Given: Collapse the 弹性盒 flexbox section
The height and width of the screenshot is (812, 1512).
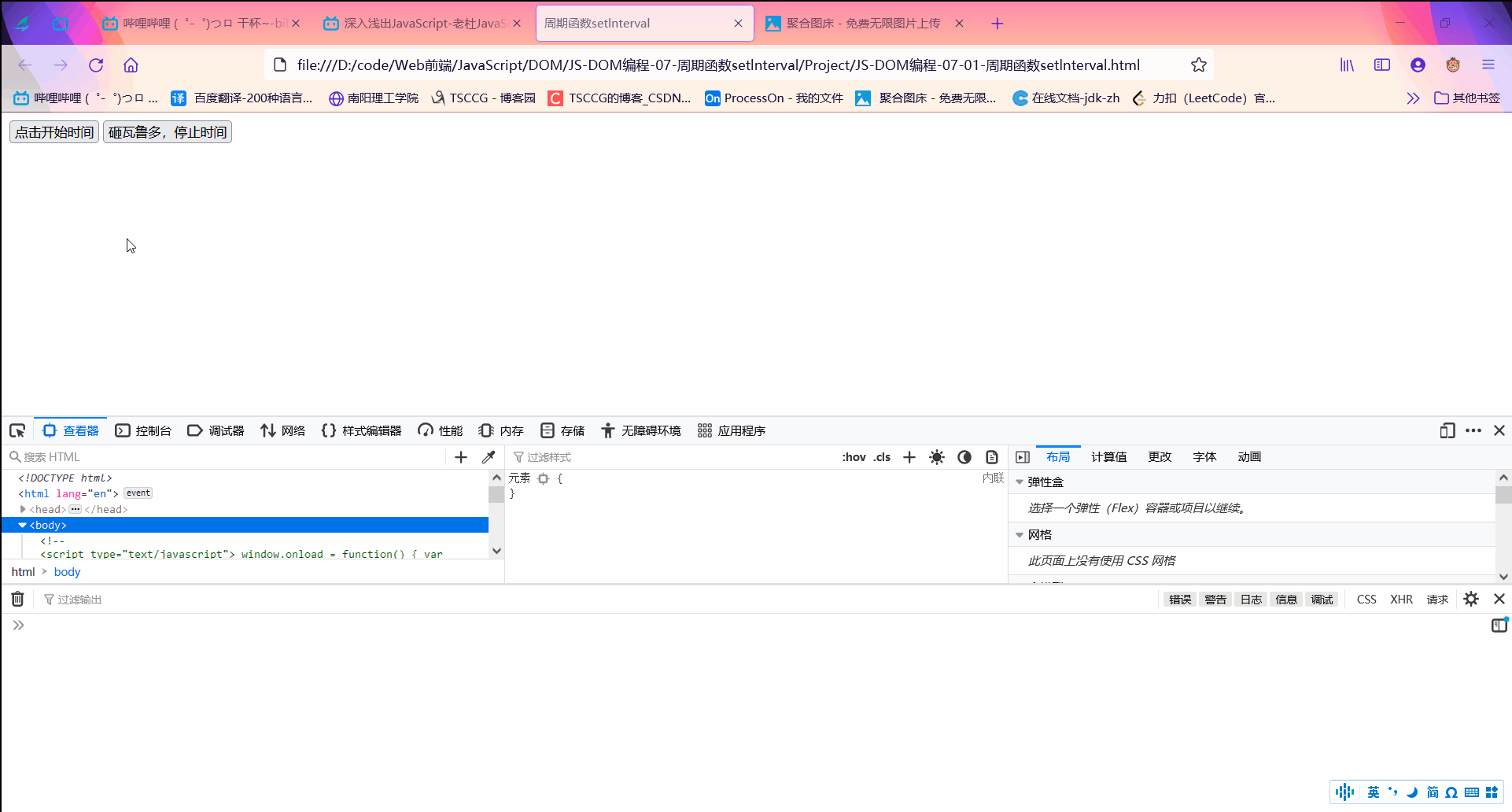Looking at the screenshot, I should pyautogui.click(x=1020, y=482).
